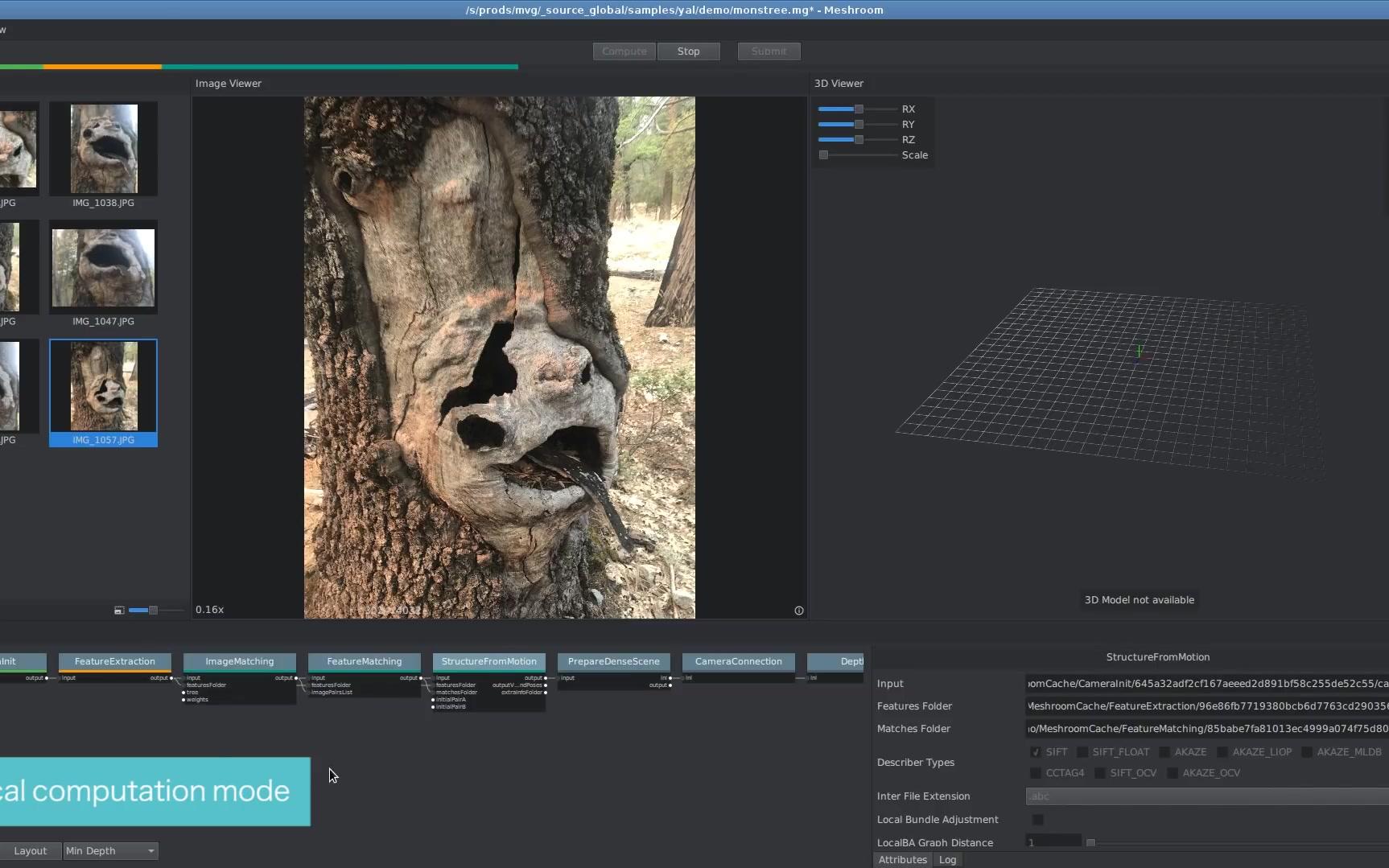Click StructureFromMotion extraInfoFolder output pin
The height and width of the screenshot is (868, 1389).
546,693
